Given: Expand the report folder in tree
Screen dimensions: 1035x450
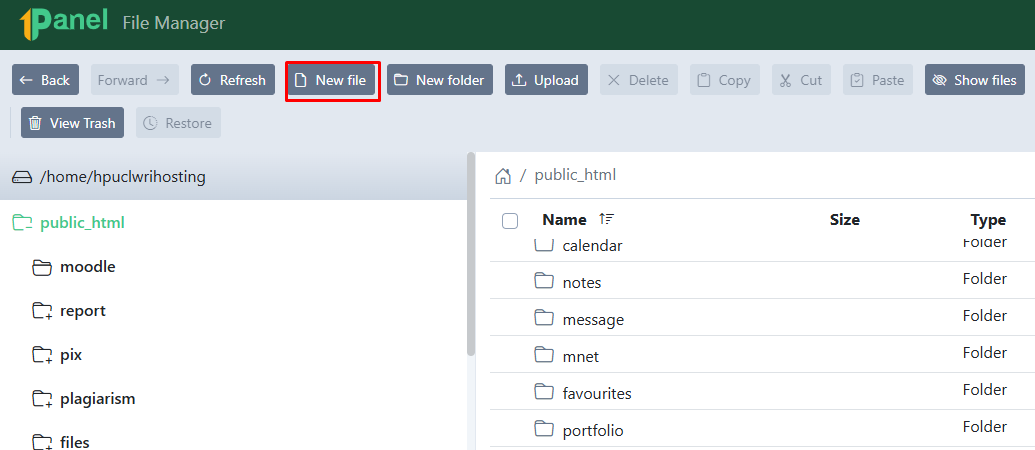Looking at the screenshot, I should pyautogui.click(x=42, y=311).
